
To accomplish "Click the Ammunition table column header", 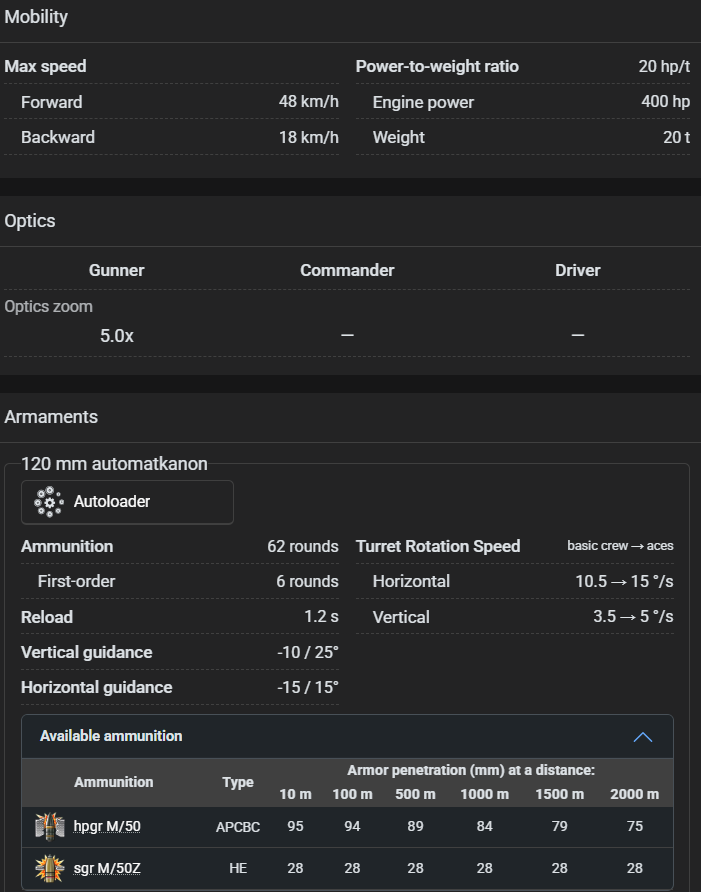I will 114,782.
